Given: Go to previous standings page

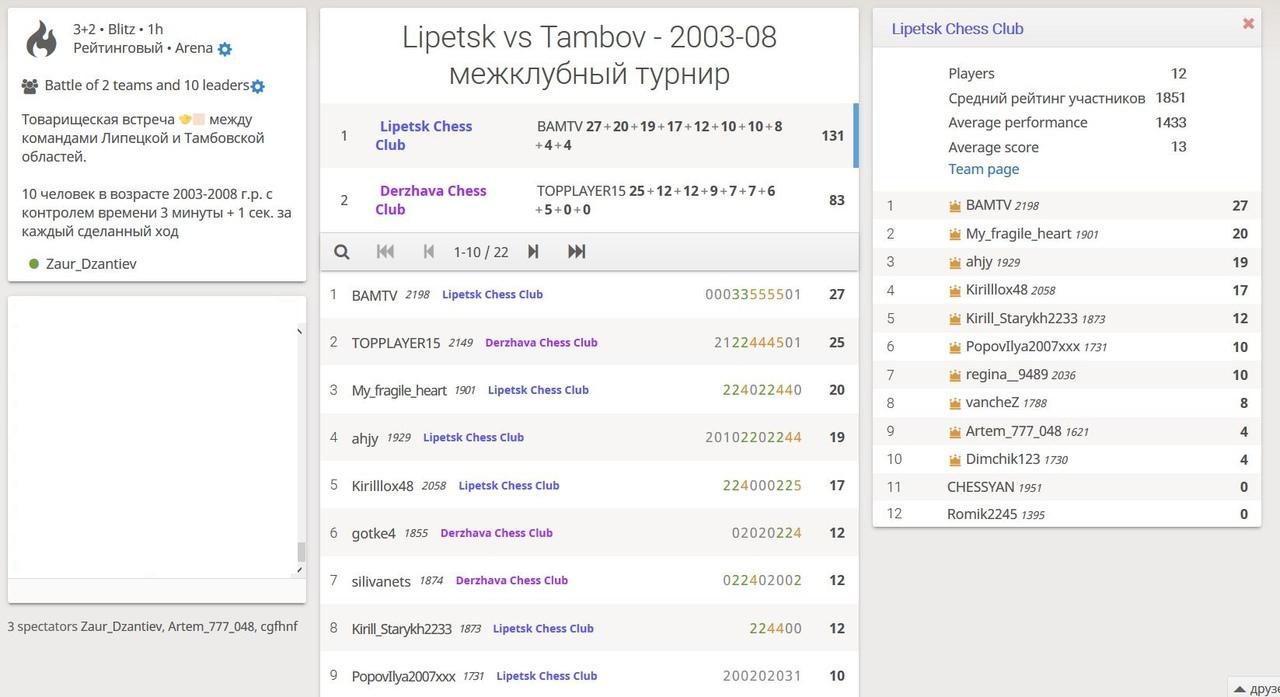Looking at the screenshot, I should 429,252.
